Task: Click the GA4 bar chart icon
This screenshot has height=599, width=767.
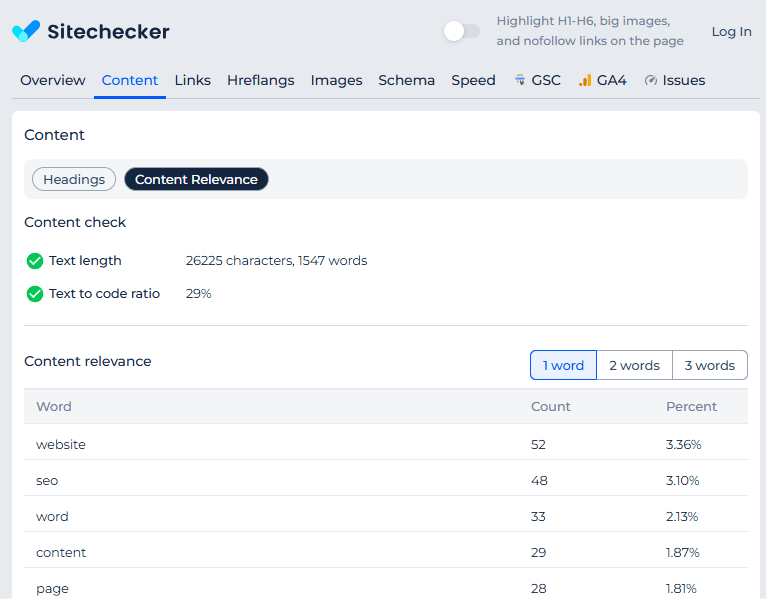Action: point(585,80)
